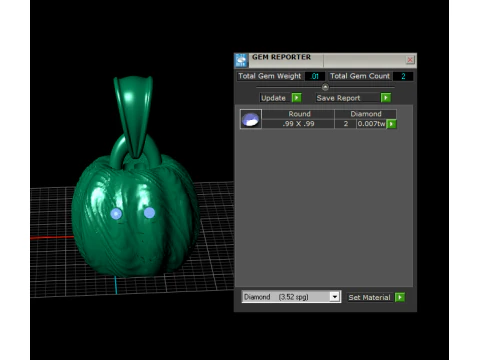Click the Total Gem Weight label
This screenshot has width=480, height=360.
(269, 76)
